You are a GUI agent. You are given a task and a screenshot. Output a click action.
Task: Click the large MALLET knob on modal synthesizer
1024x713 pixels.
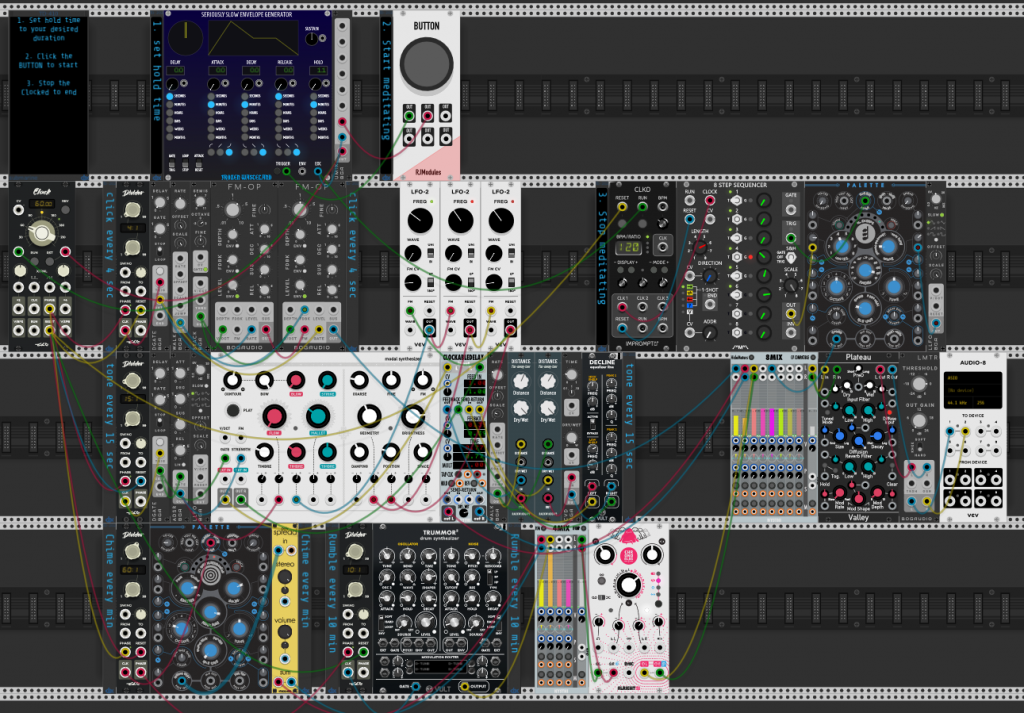pos(317,416)
